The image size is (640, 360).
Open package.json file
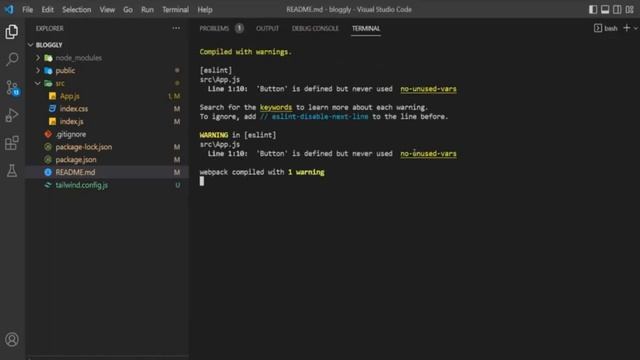point(108,160)
